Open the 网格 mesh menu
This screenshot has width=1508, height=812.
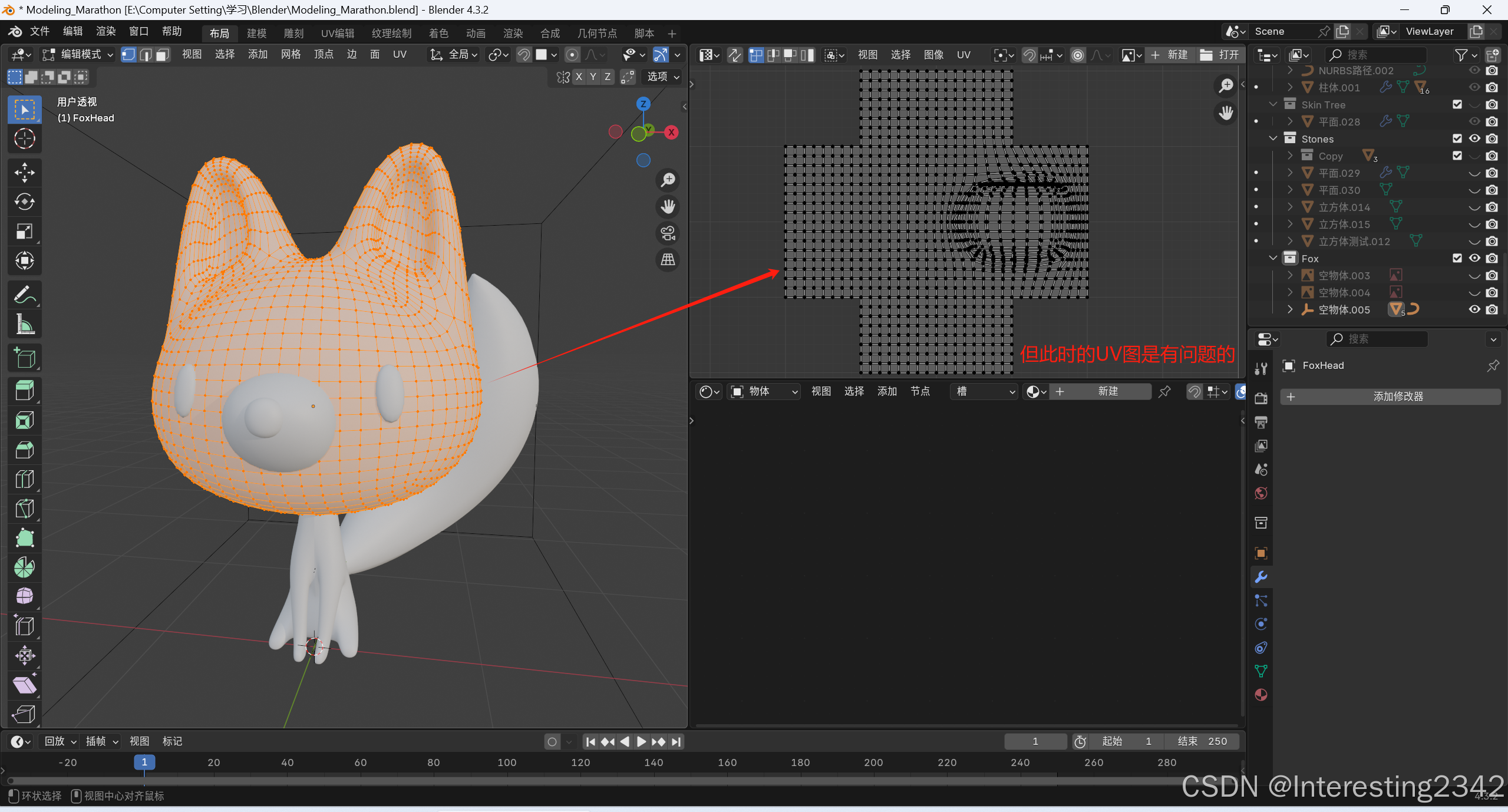(x=291, y=55)
